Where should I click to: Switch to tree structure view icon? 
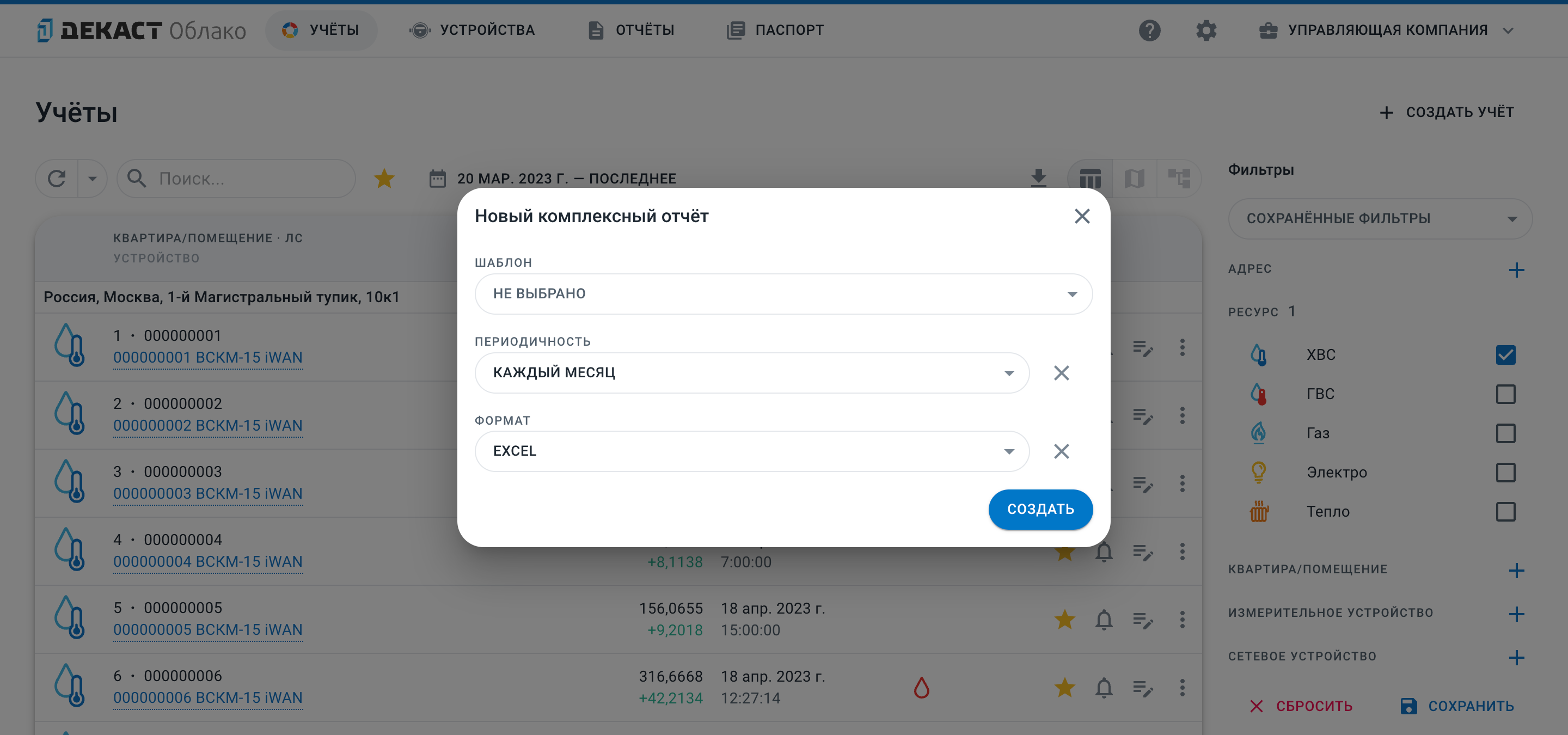pos(1179,178)
